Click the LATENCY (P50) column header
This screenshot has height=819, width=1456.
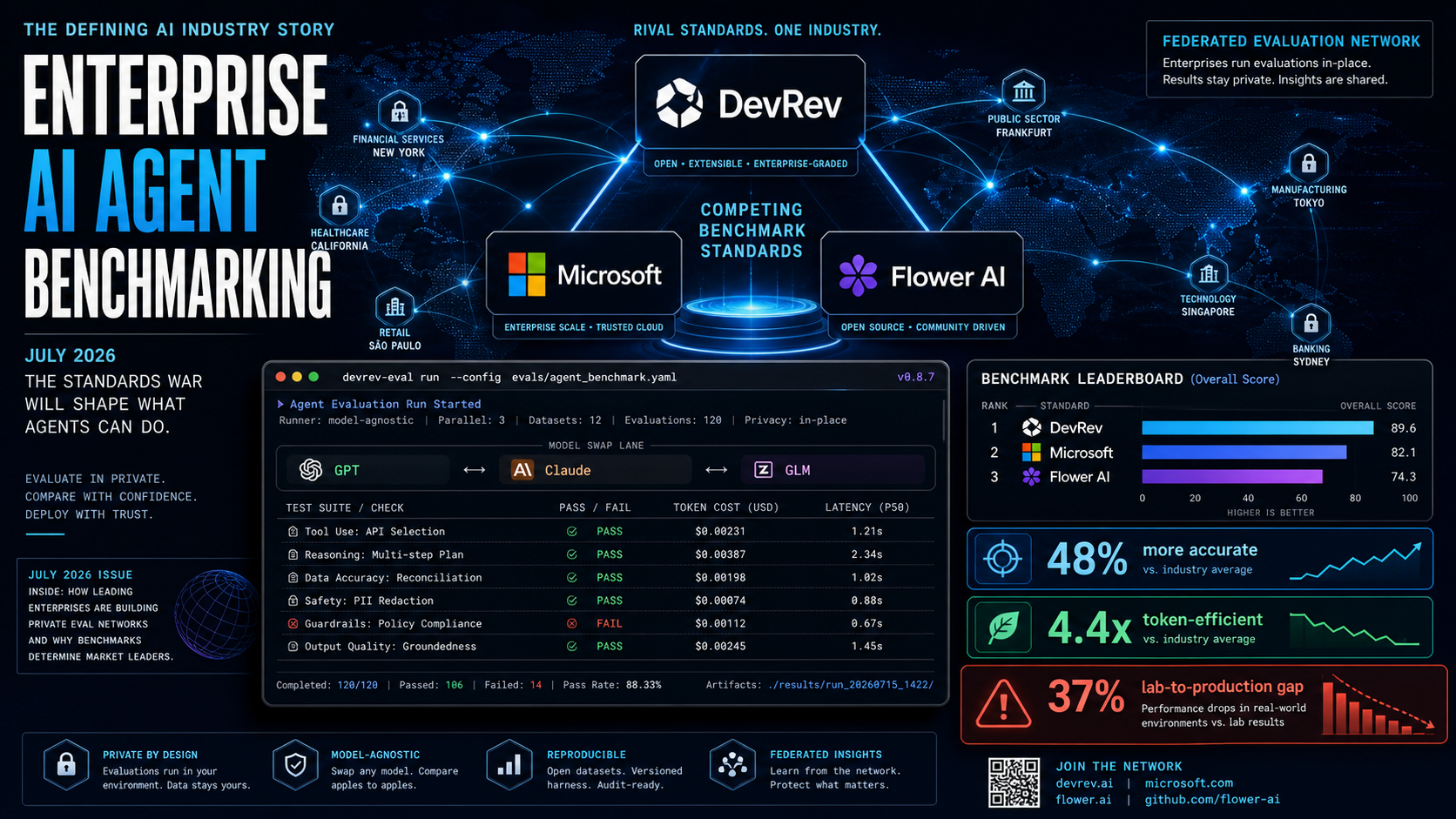(867, 507)
